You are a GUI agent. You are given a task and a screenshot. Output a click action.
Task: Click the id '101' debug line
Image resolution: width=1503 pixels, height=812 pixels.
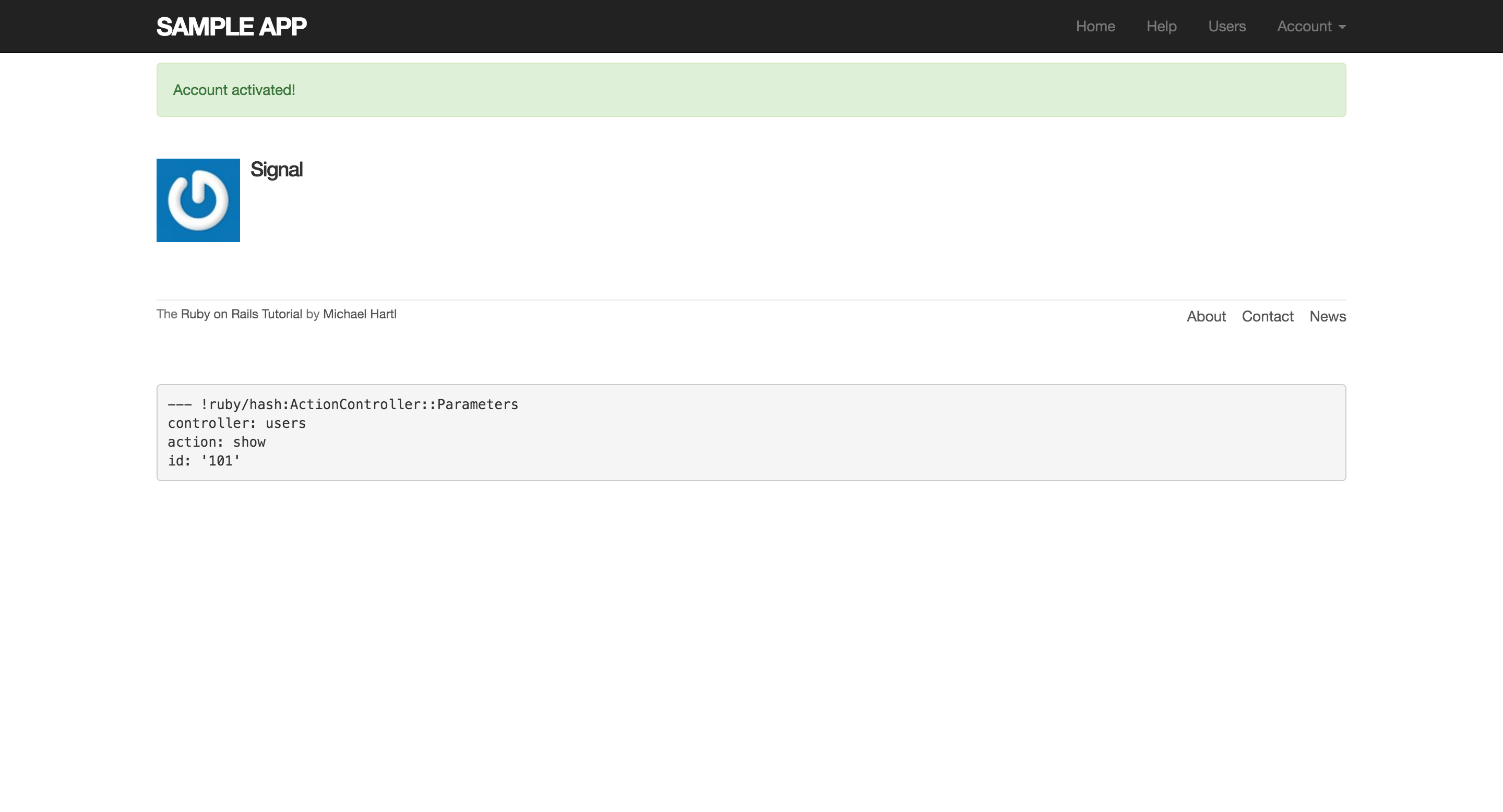[204, 460]
